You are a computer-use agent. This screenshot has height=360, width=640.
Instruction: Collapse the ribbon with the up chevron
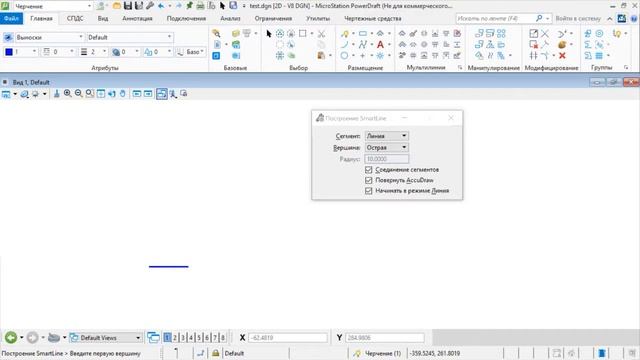click(x=609, y=19)
